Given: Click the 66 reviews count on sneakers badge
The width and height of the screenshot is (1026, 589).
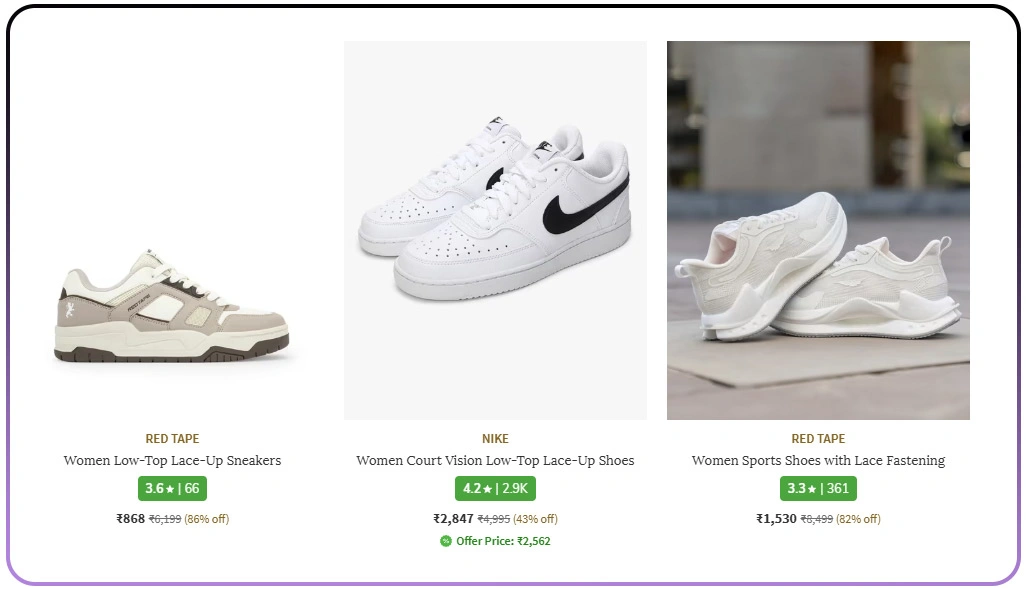Looking at the screenshot, I should point(191,488).
